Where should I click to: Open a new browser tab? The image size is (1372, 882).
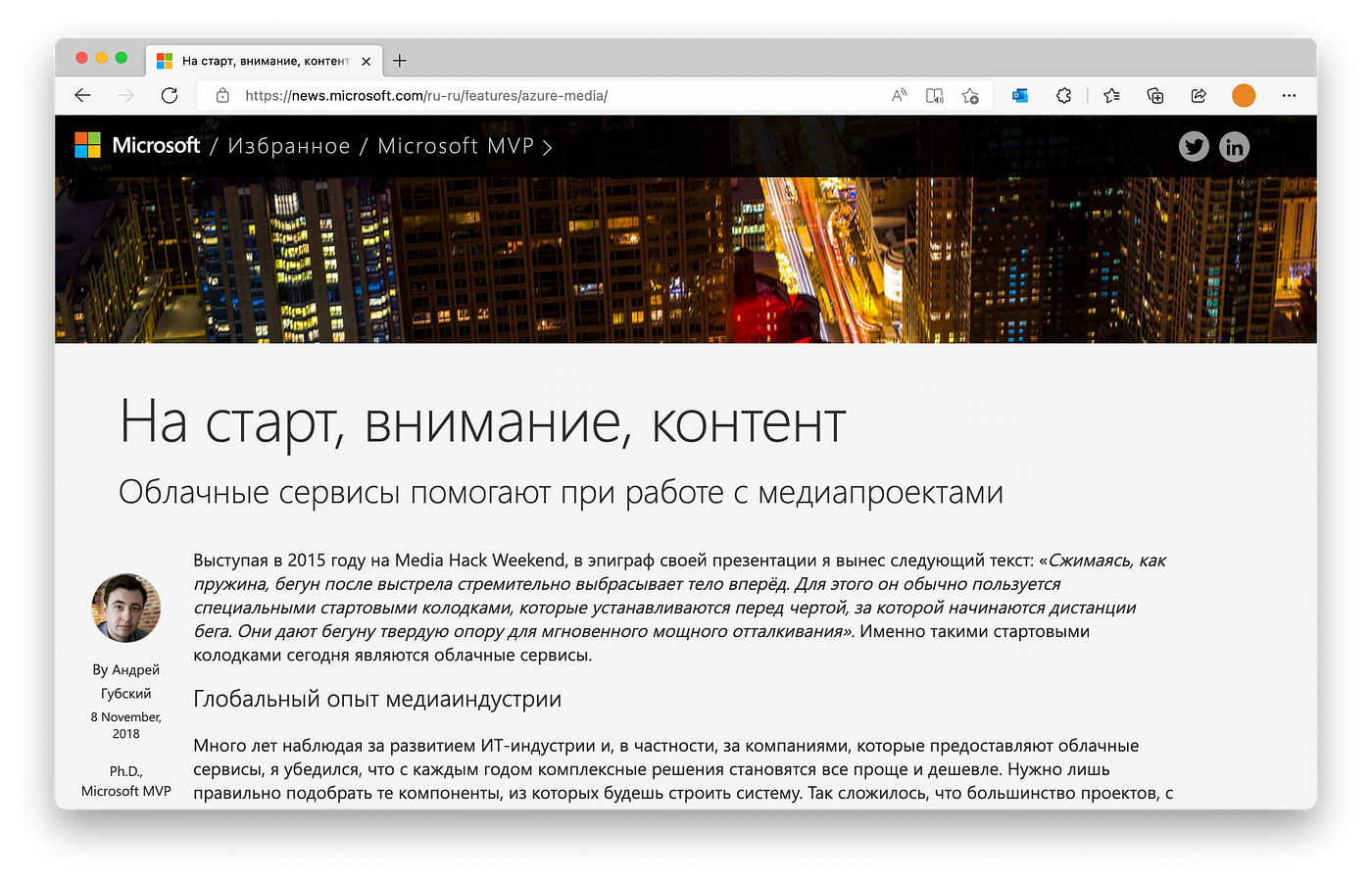click(x=400, y=61)
